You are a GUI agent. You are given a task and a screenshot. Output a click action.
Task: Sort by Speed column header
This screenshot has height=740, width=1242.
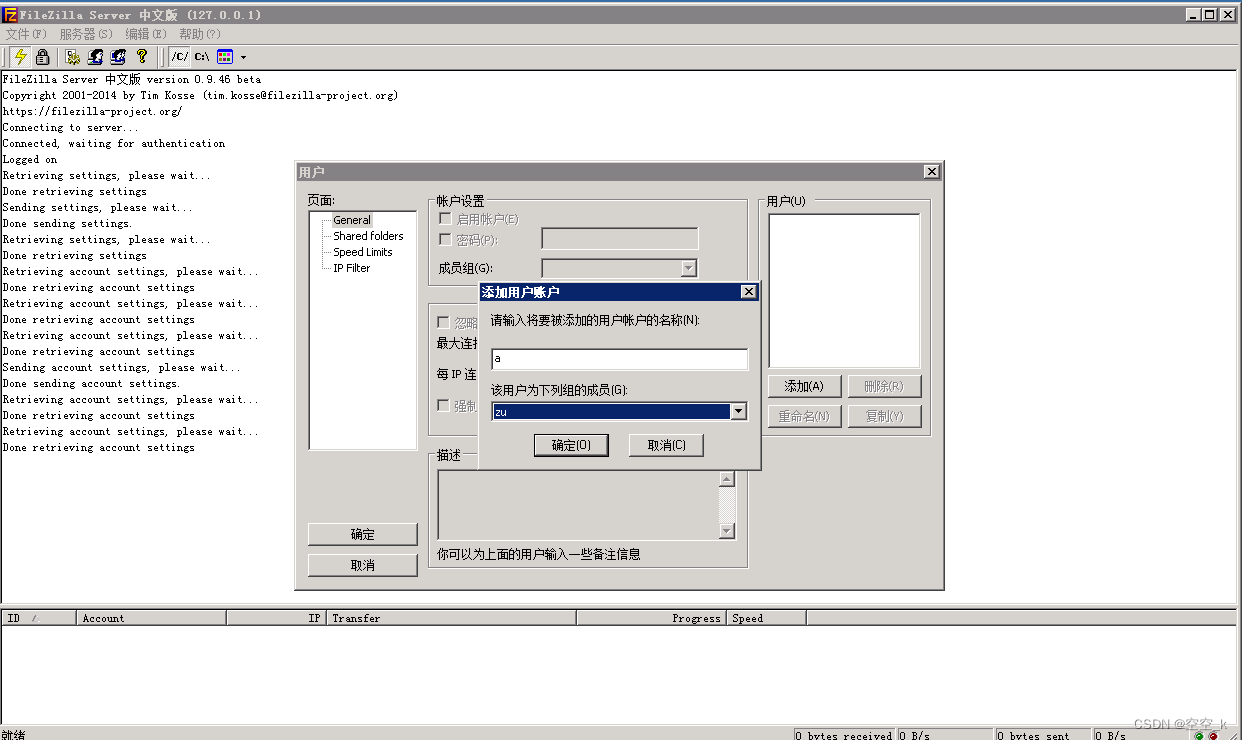click(767, 618)
